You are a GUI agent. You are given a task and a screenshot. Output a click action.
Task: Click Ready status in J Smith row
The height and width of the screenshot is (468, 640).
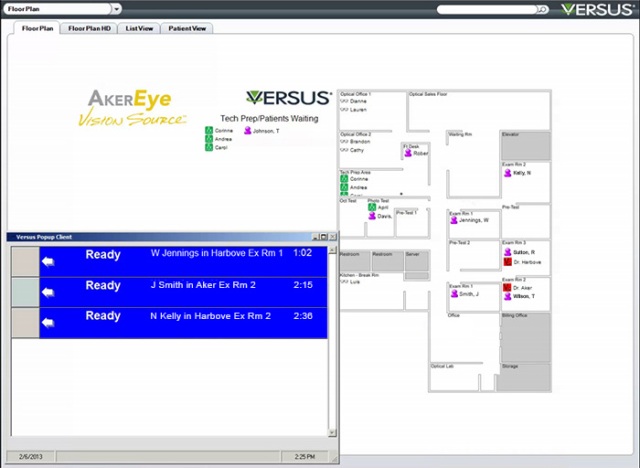[103, 285]
